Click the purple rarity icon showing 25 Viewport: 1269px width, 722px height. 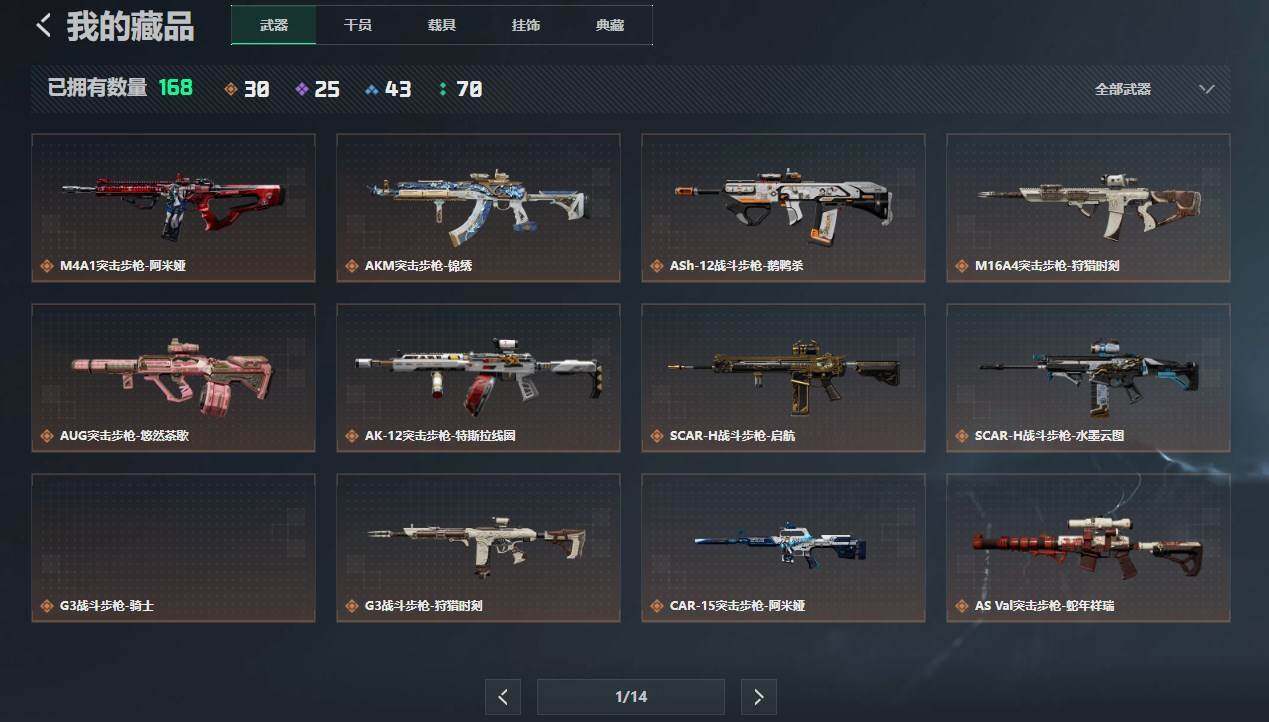tap(302, 90)
